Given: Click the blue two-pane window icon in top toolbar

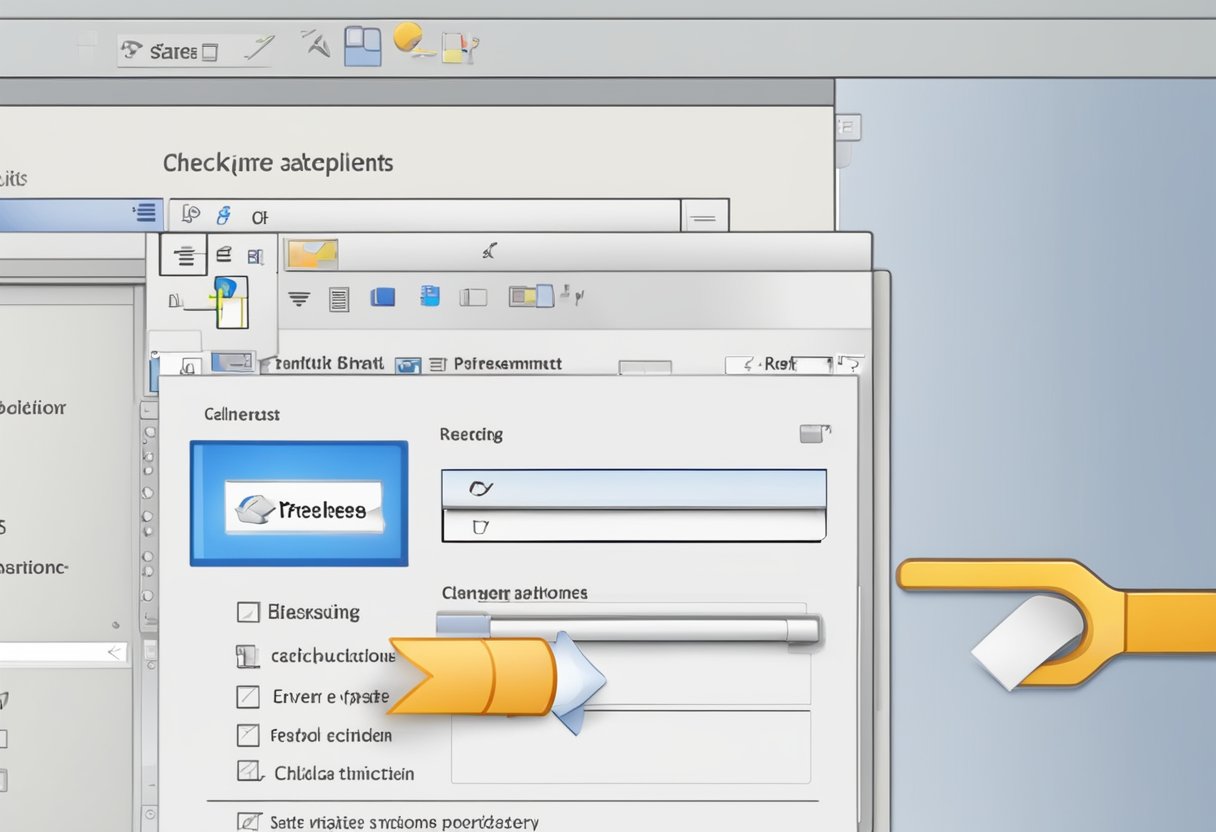Looking at the screenshot, I should (x=363, y=46).
